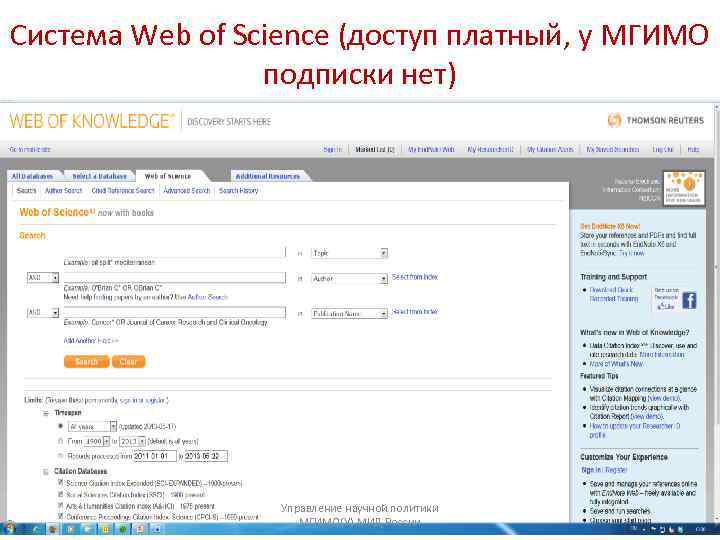The height and width of the screenshot is (540, 720).
Task: Click the Recorded Training link
Action: (614, 298)
